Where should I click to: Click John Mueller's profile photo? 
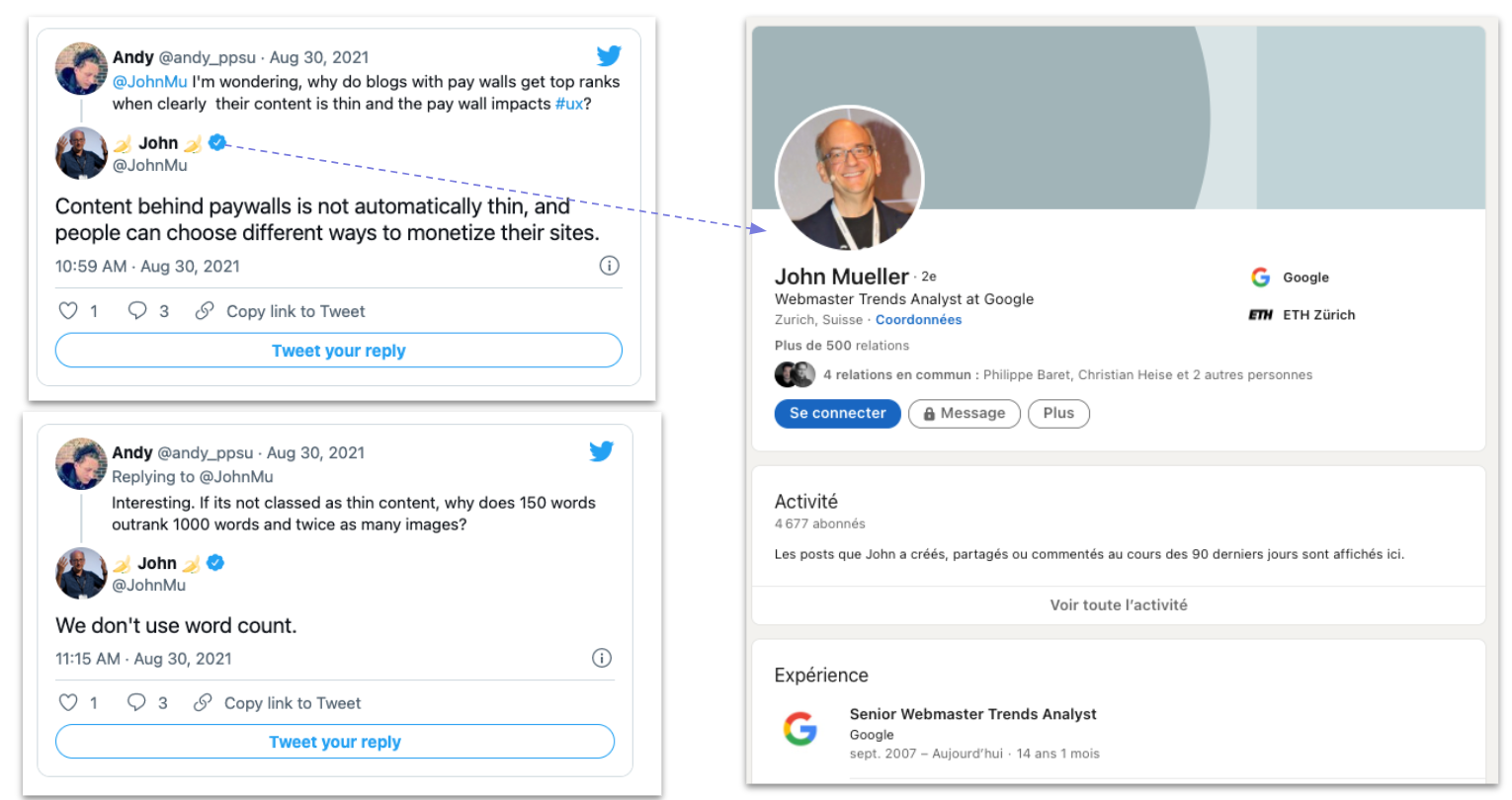click(848, 178)
